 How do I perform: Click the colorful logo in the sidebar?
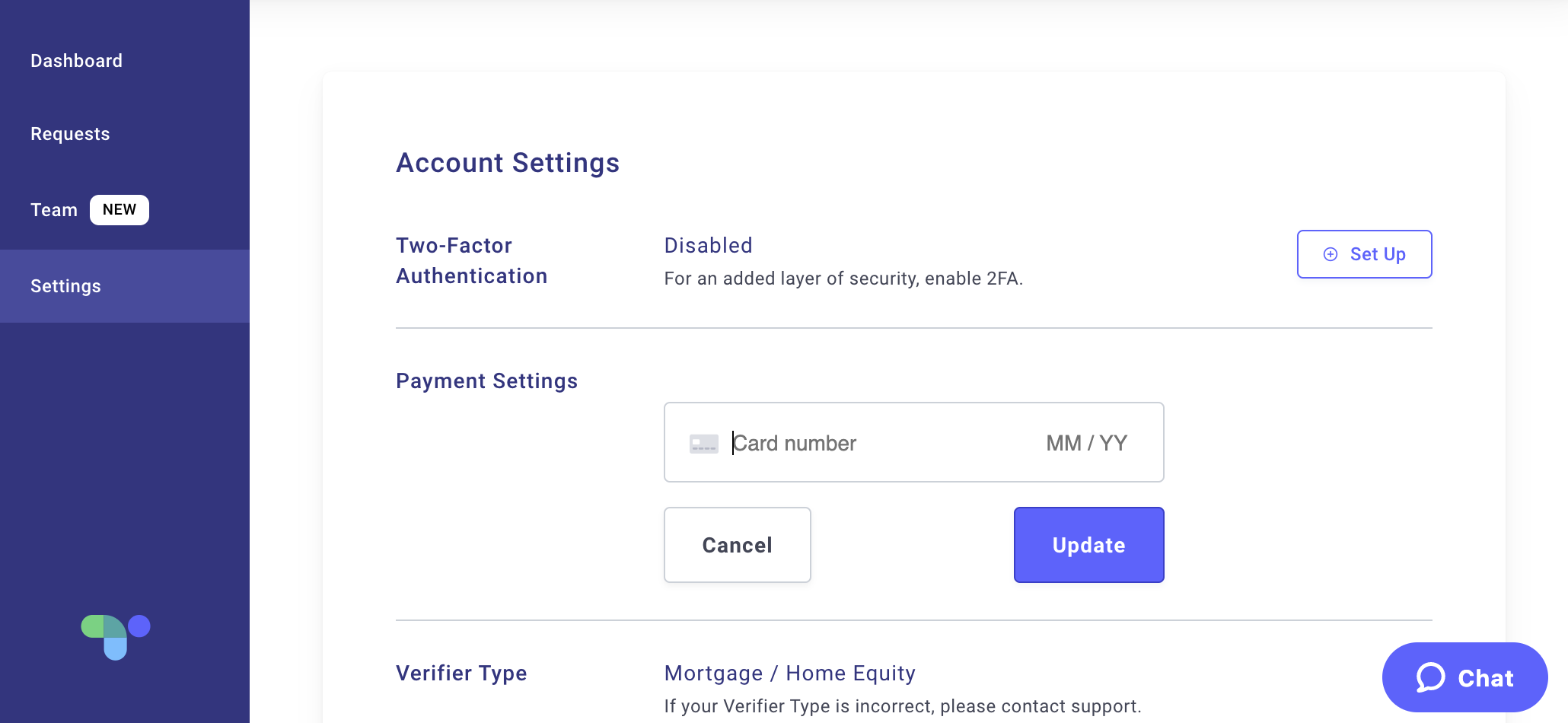click(x=116, y=637)
